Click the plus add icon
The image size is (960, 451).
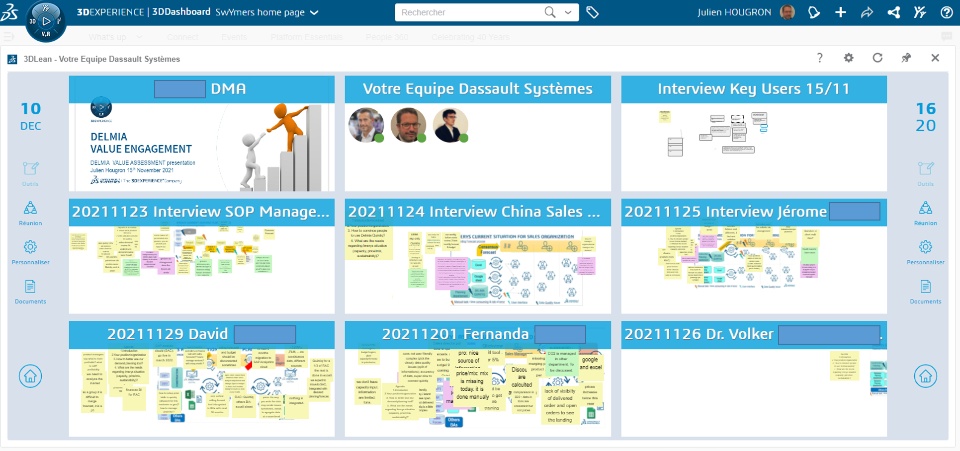coord(841,12)
